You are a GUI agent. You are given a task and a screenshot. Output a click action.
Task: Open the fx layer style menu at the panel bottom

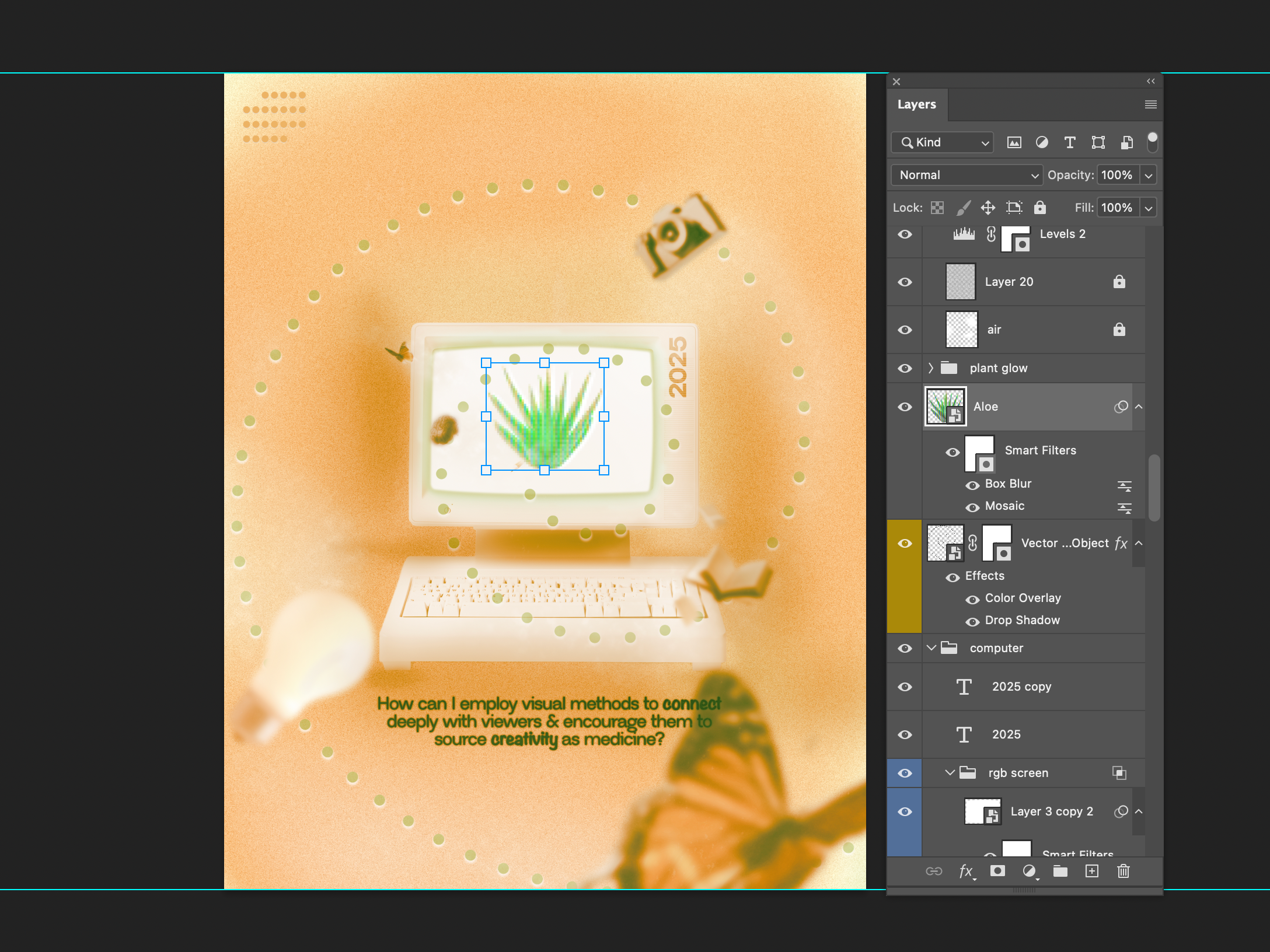point(967,871)
